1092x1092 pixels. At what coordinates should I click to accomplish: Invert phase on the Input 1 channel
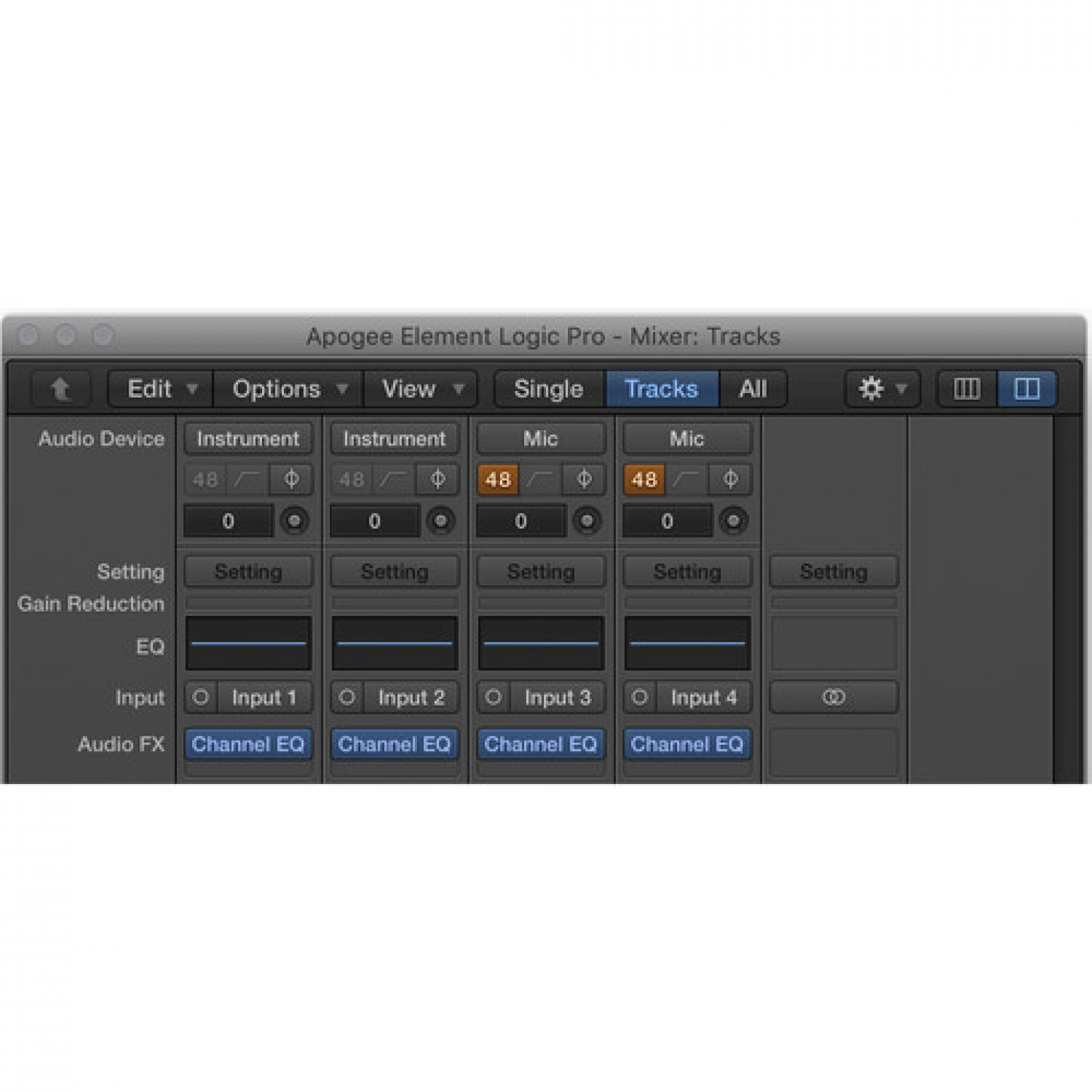291,480
